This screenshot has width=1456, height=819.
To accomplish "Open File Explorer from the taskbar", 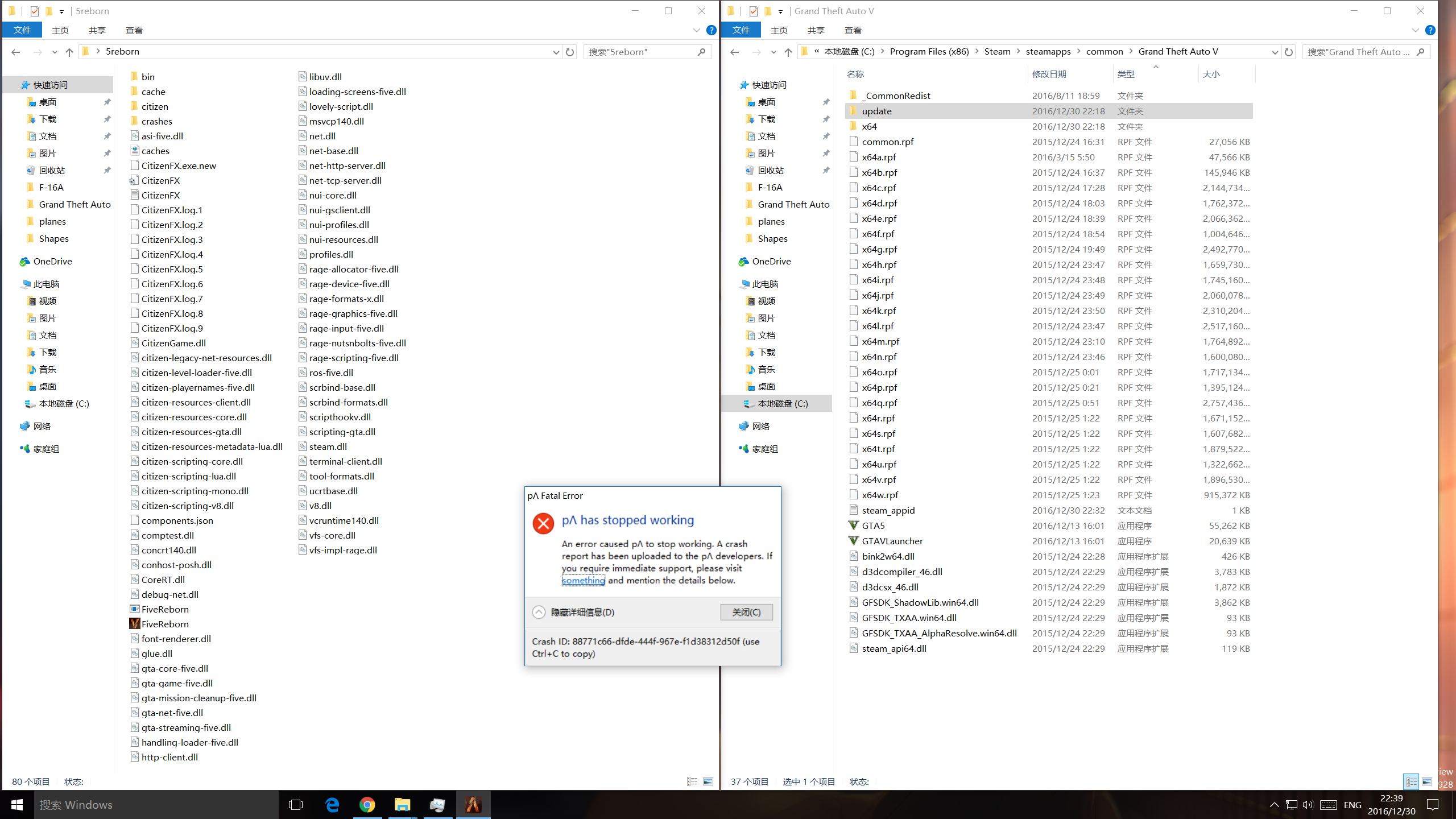I will pyautogui.click(x=403, y=805).
